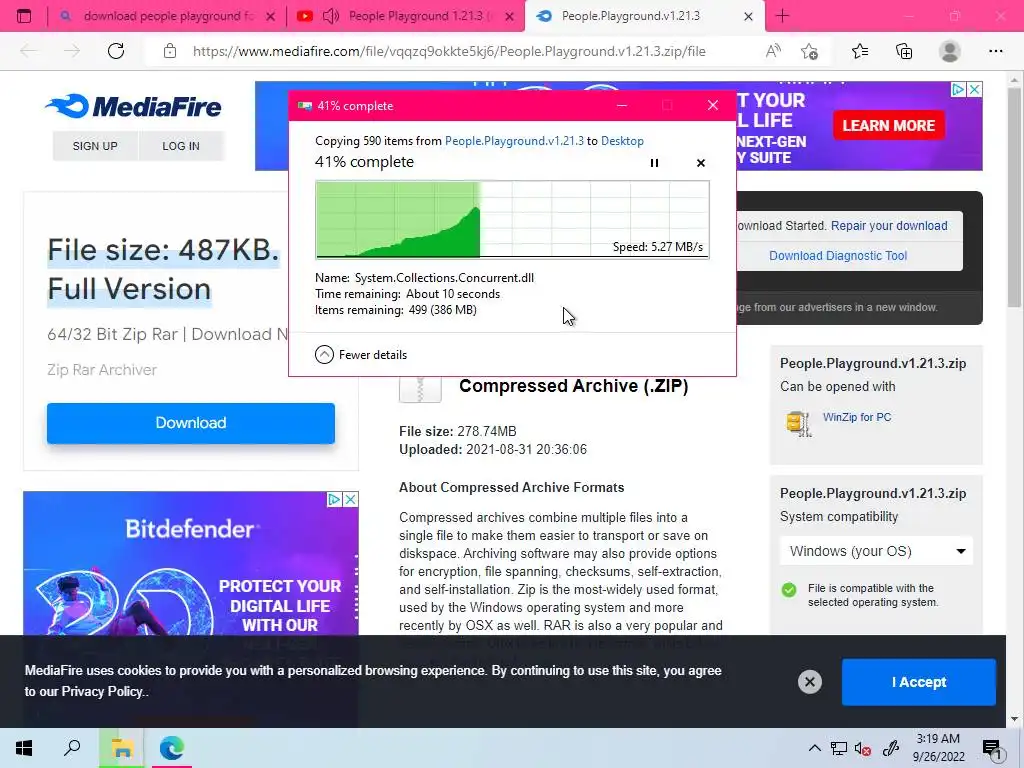
Task: Click 'About Compressed Archive Formats' heading
Action: 511,487
